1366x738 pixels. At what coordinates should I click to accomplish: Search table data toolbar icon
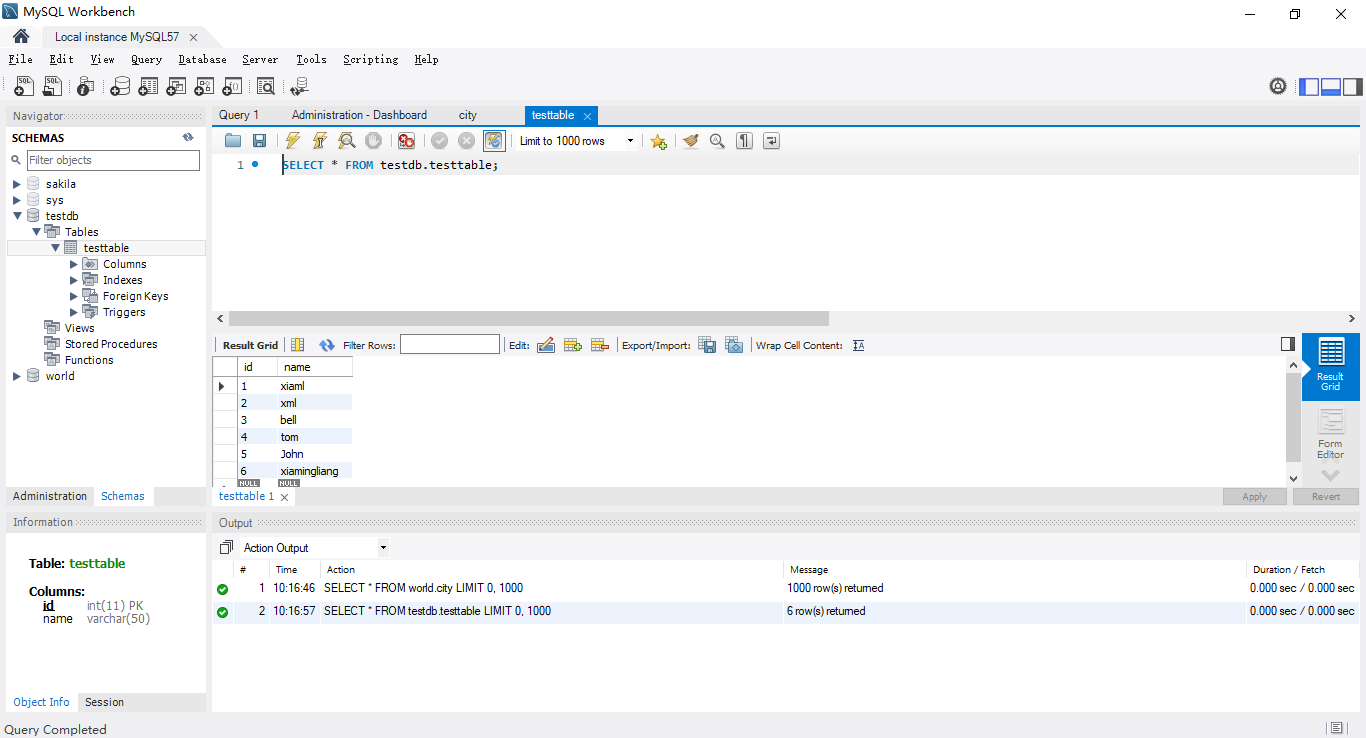point(266,87)
